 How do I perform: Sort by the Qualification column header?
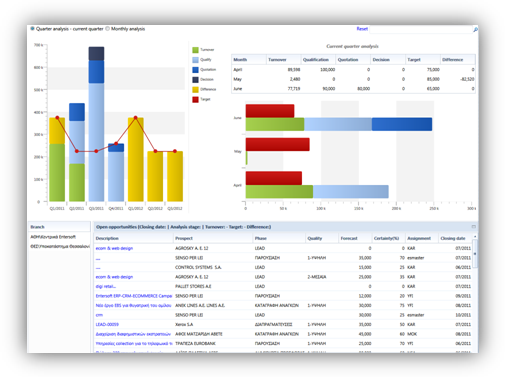(318, 60)
